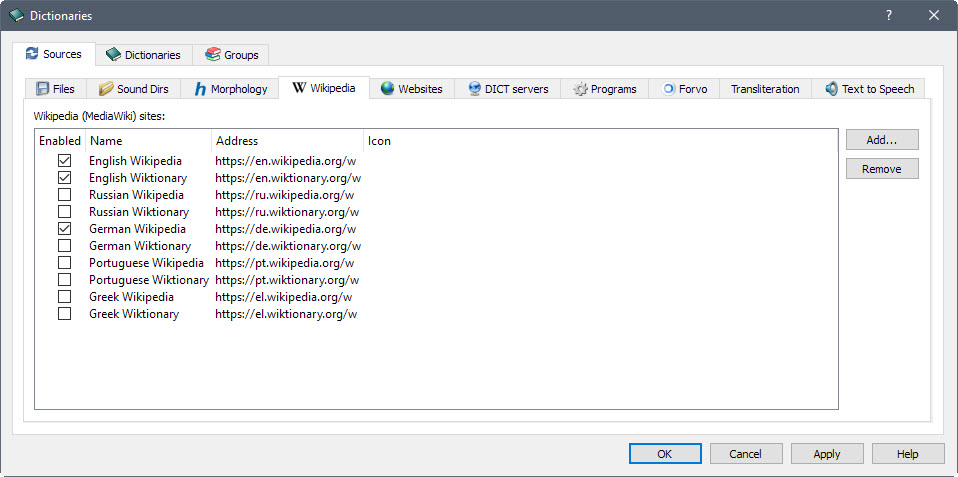
Task: Open Help via the Help button
Action: 907,454
